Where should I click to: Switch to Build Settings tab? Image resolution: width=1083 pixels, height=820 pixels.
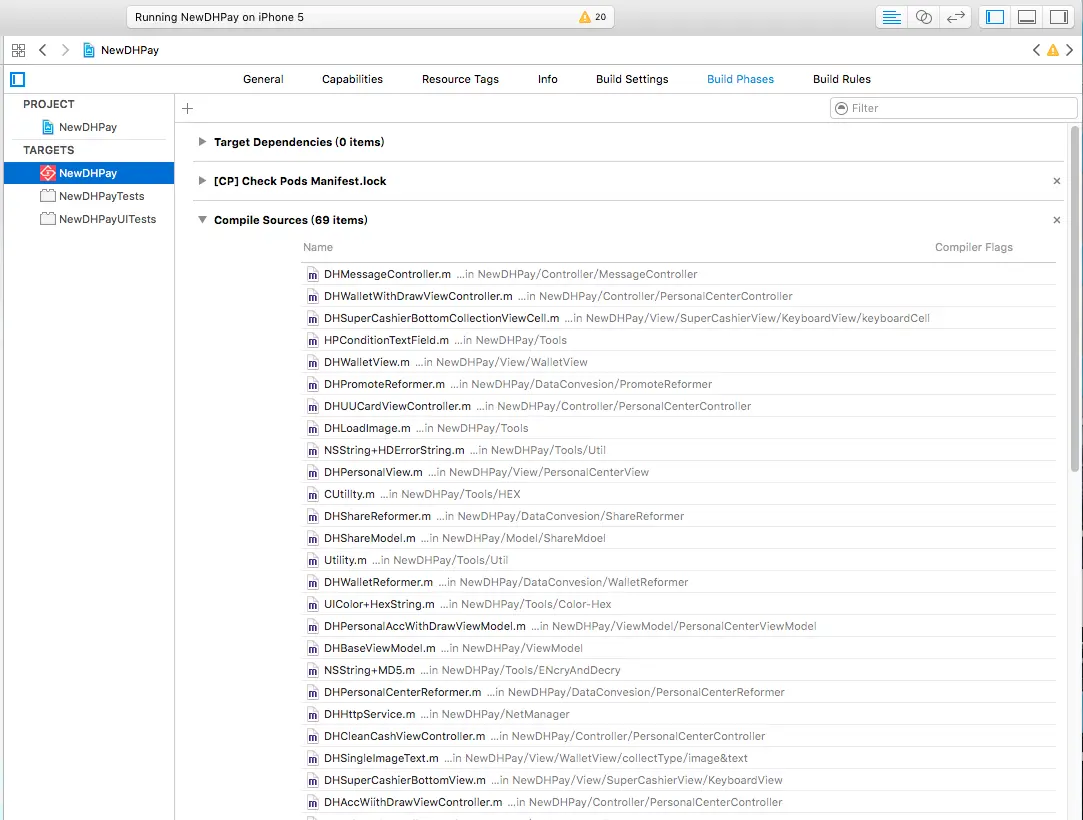pos(632,79)
